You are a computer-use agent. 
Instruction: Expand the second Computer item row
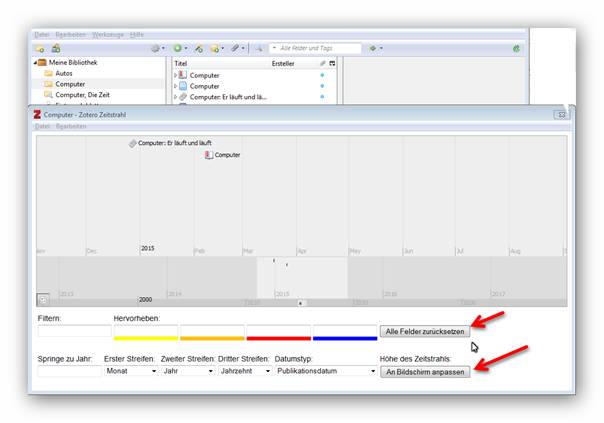click(x=175, y=86)
